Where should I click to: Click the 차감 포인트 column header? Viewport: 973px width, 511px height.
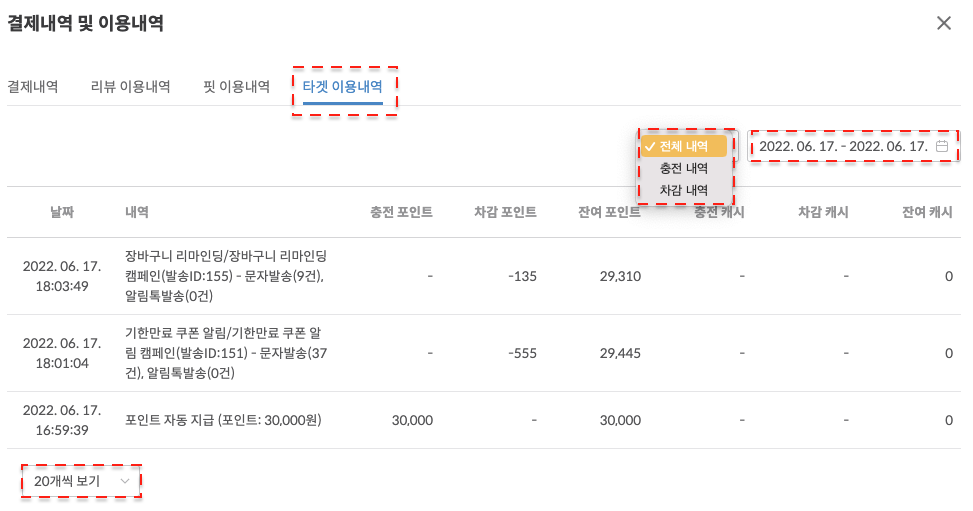[505, 212]
